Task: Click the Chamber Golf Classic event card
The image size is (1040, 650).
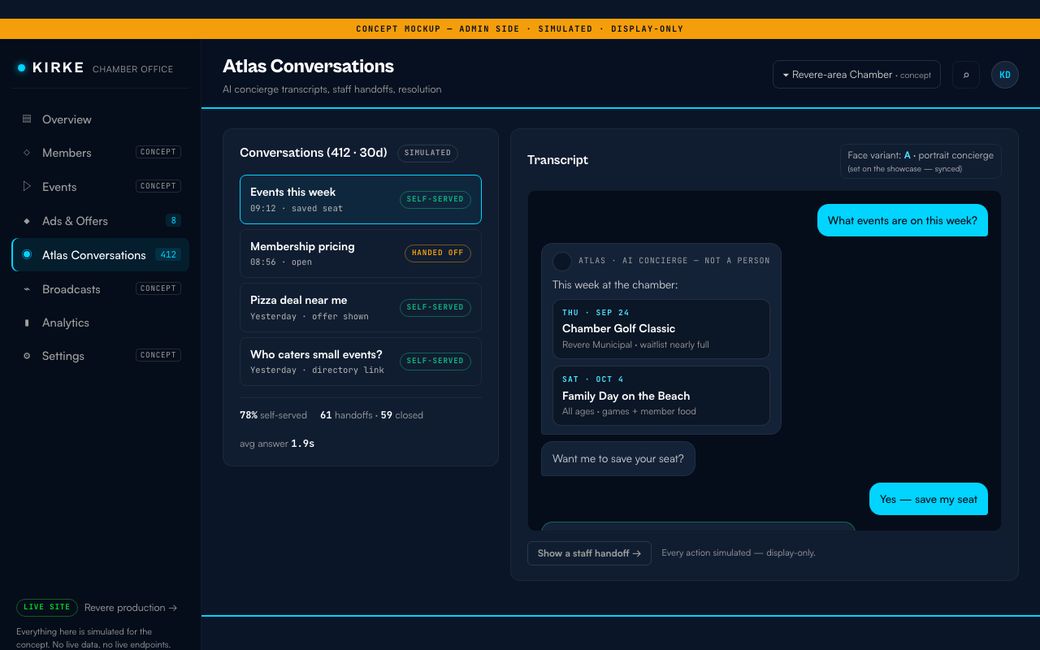Action: 661,329
